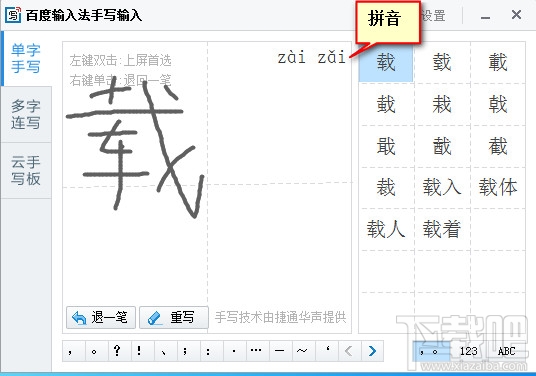Pick candidate character 截

(x=498, y=146)
